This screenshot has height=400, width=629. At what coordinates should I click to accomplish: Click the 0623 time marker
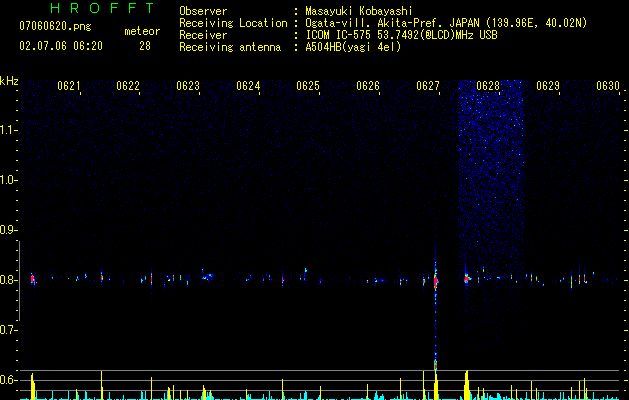coord(188,86)
